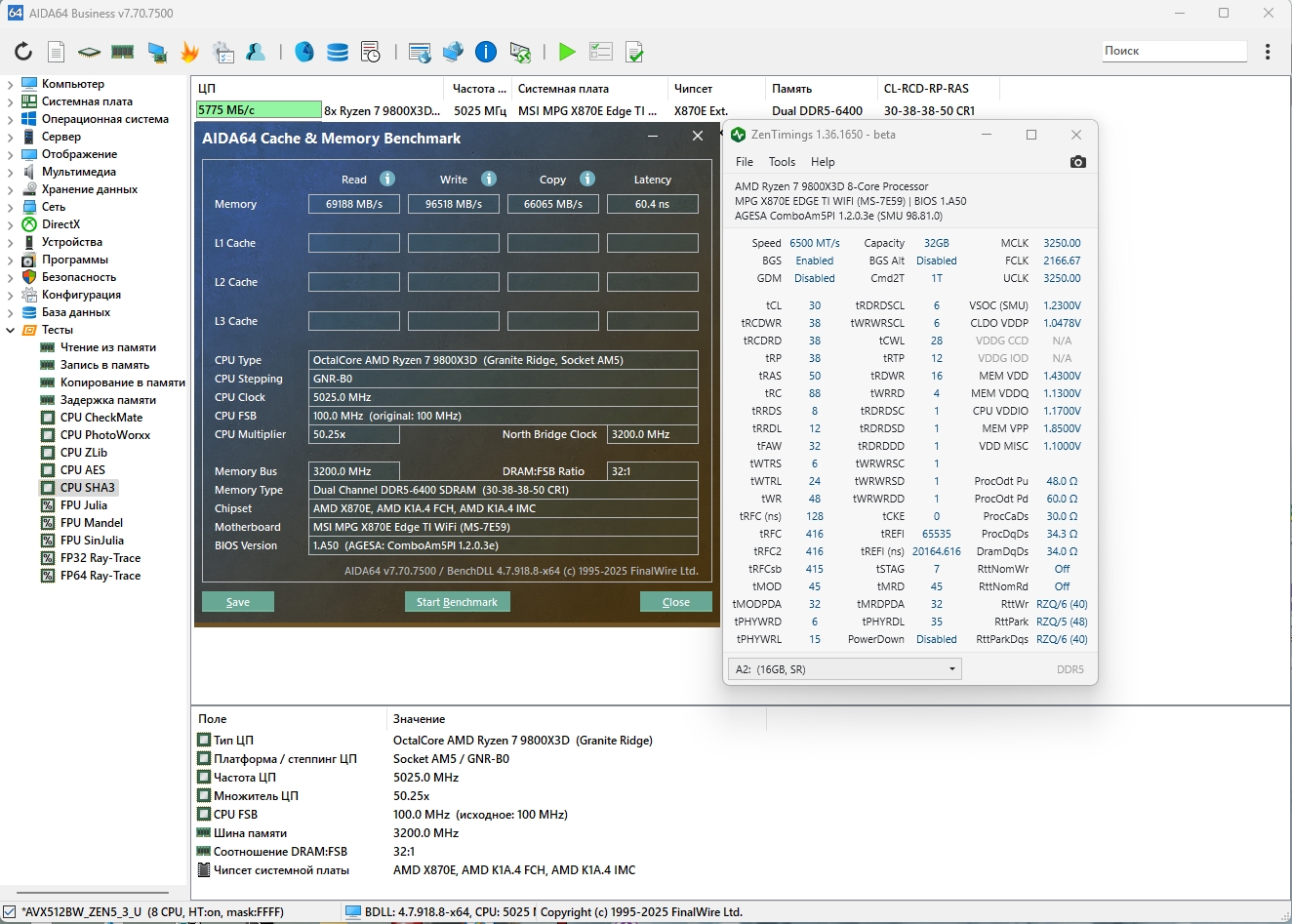Click the green Start play icon
The width and height of the screenshot is (1292, 924).
point(567,52)
